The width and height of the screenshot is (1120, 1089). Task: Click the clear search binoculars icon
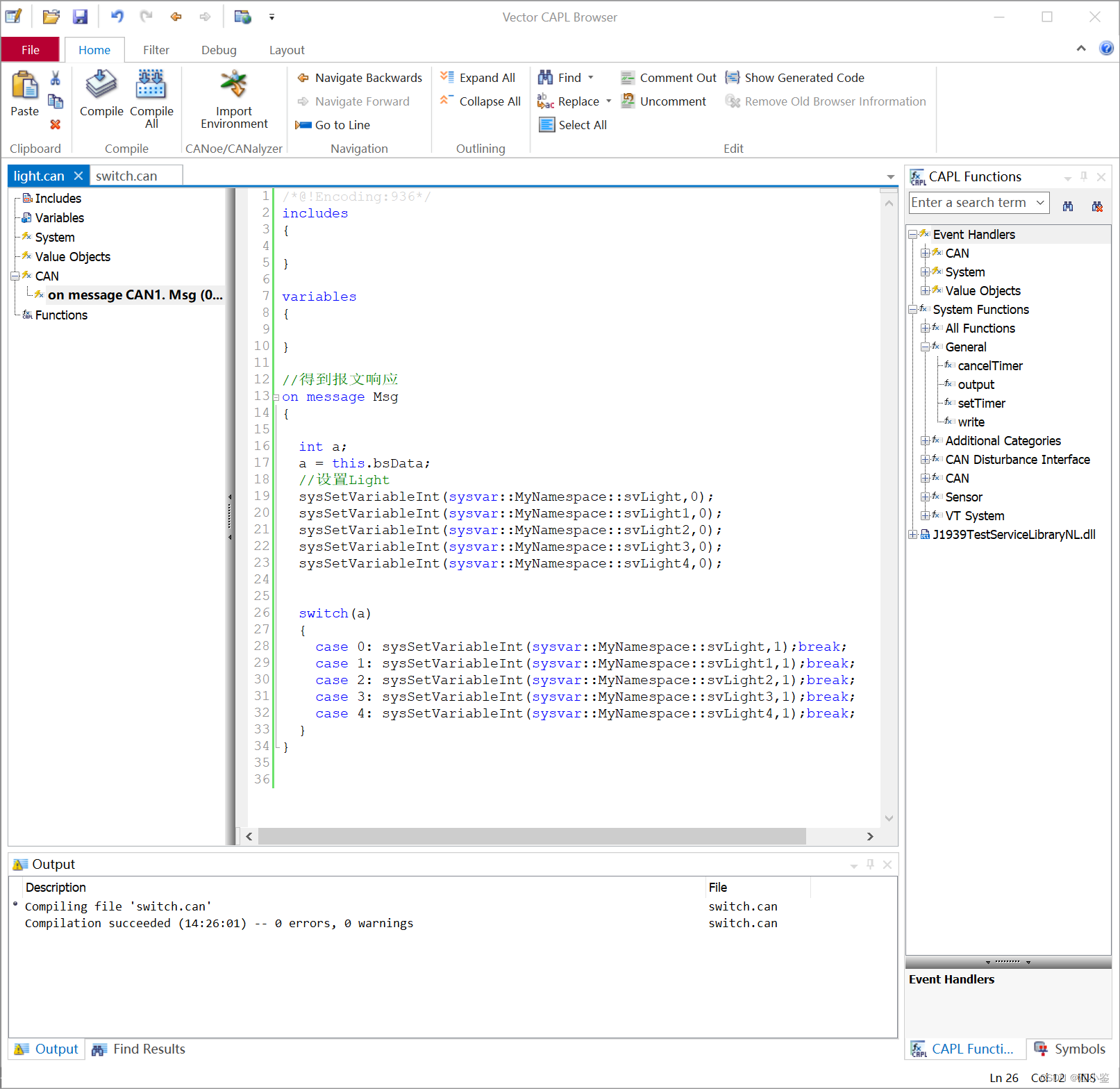1097,206
